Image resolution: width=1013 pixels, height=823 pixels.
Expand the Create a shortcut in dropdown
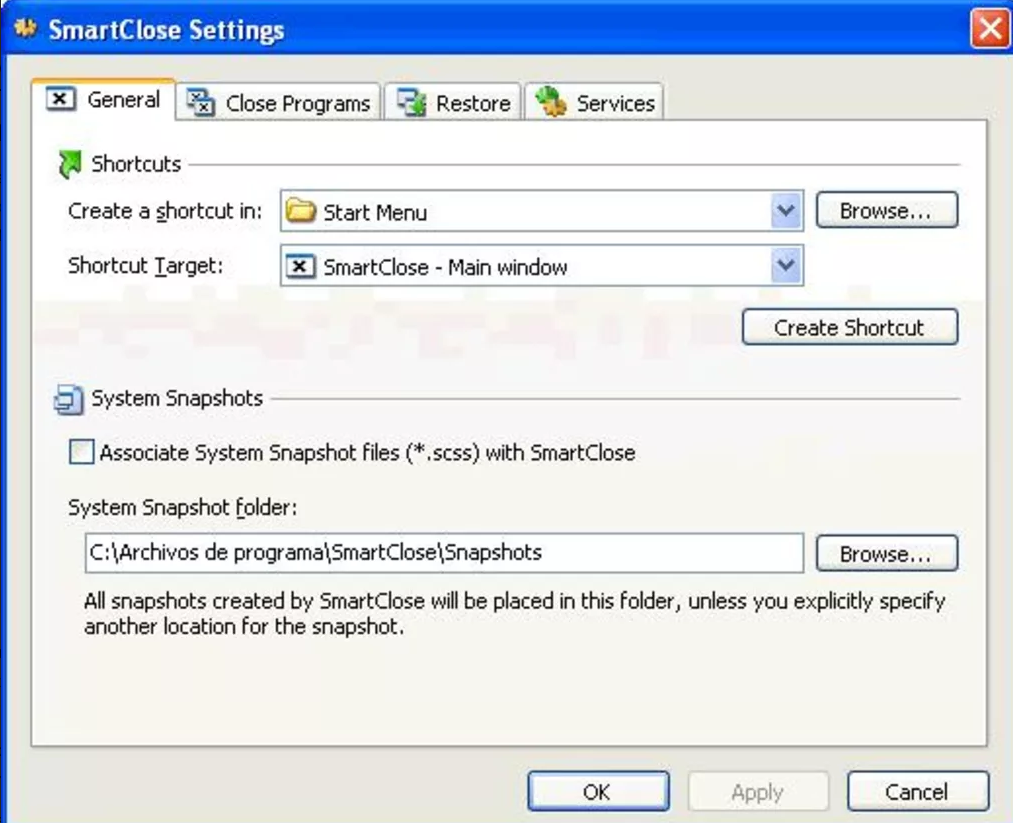tap(786, 211)
